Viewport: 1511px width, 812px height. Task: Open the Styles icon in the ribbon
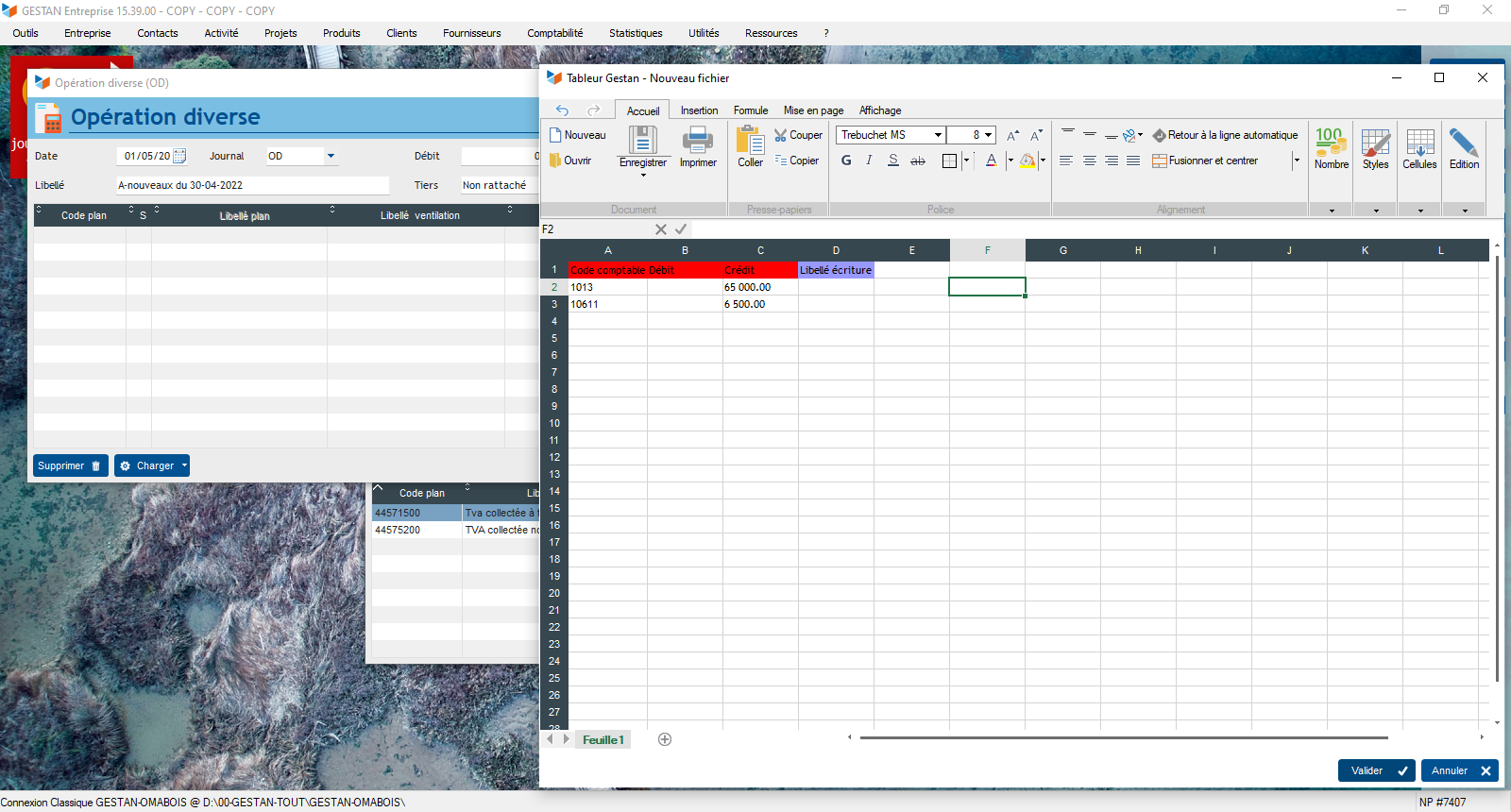1375,143
